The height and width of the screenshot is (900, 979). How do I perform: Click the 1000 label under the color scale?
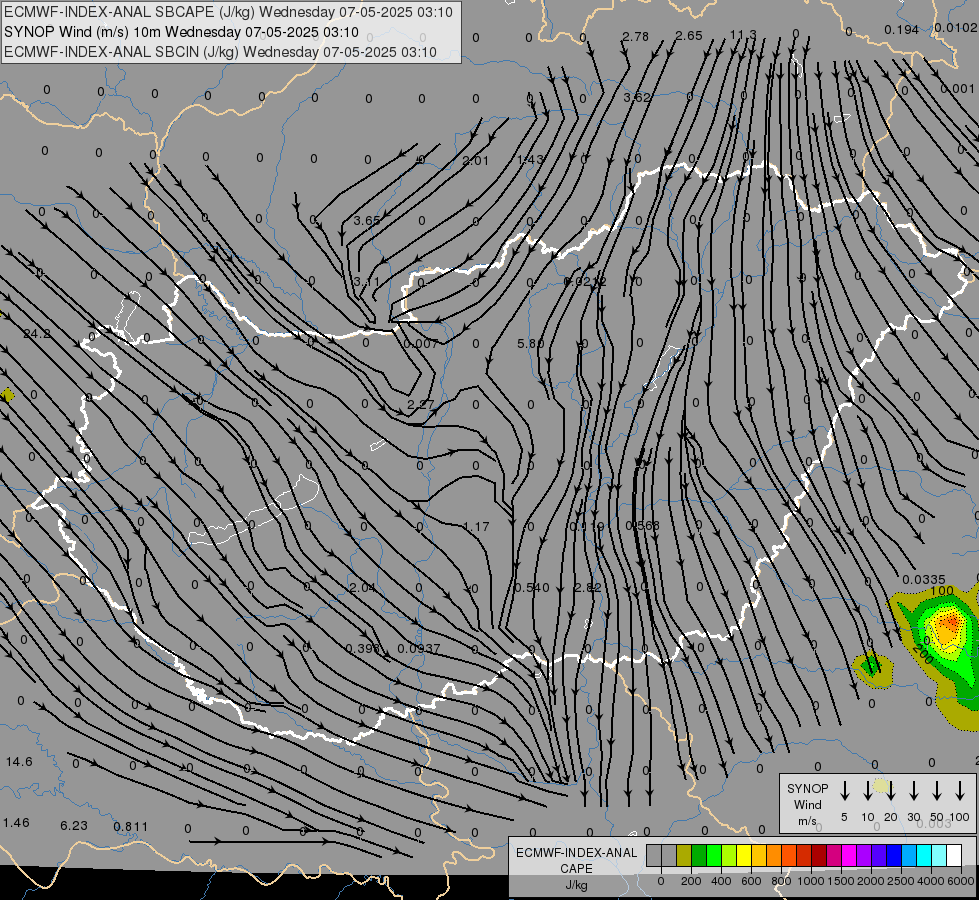[x=810, y=881]
